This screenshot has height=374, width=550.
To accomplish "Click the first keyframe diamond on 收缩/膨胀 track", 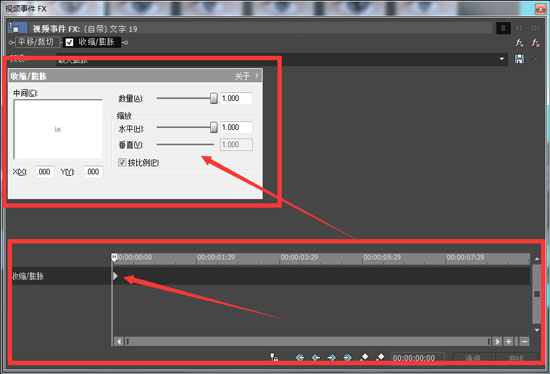I will pyautogui.click(x=115, y=276).
